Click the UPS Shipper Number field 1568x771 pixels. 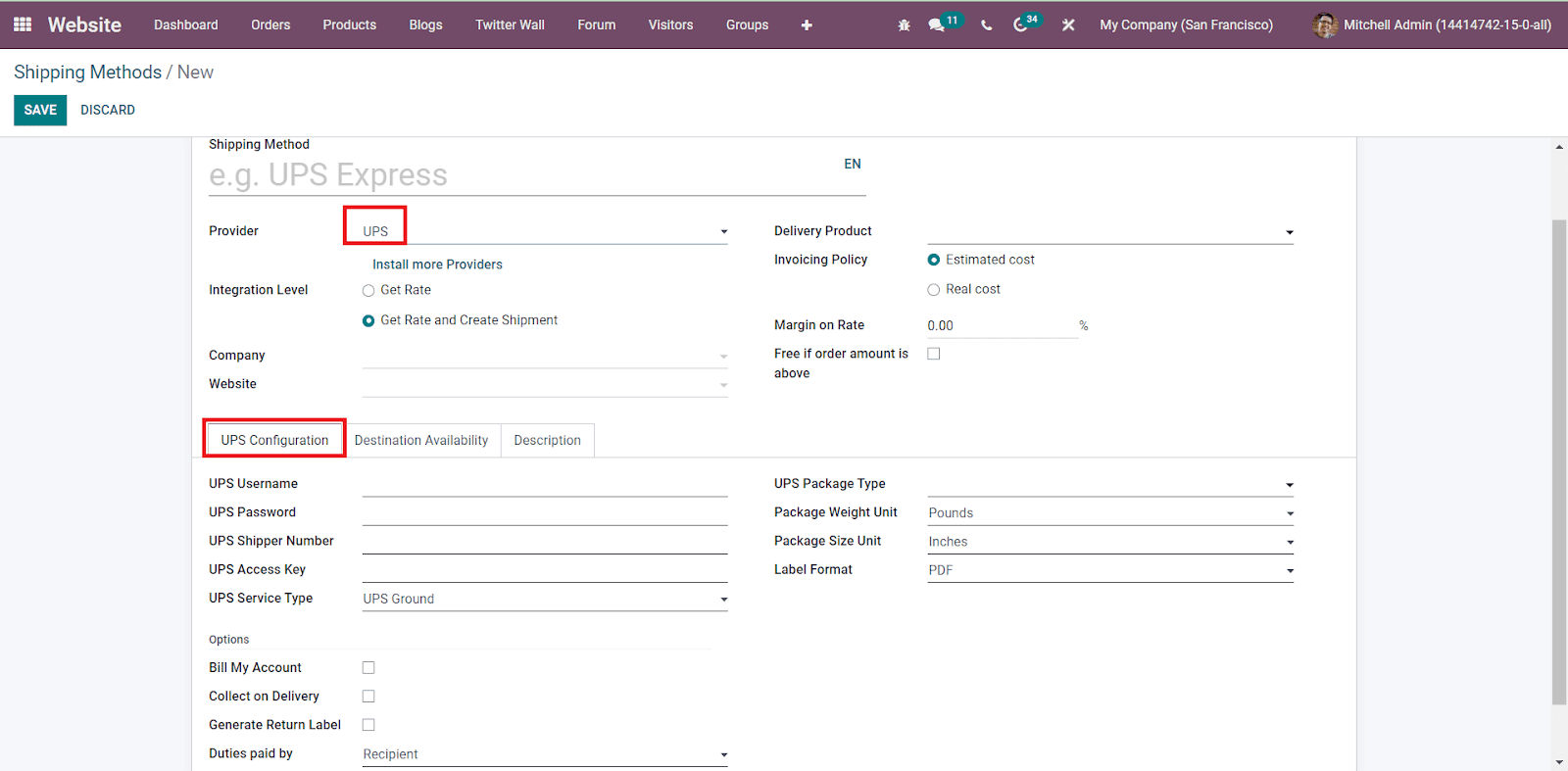pyautogui.click(x=545, y=541)
